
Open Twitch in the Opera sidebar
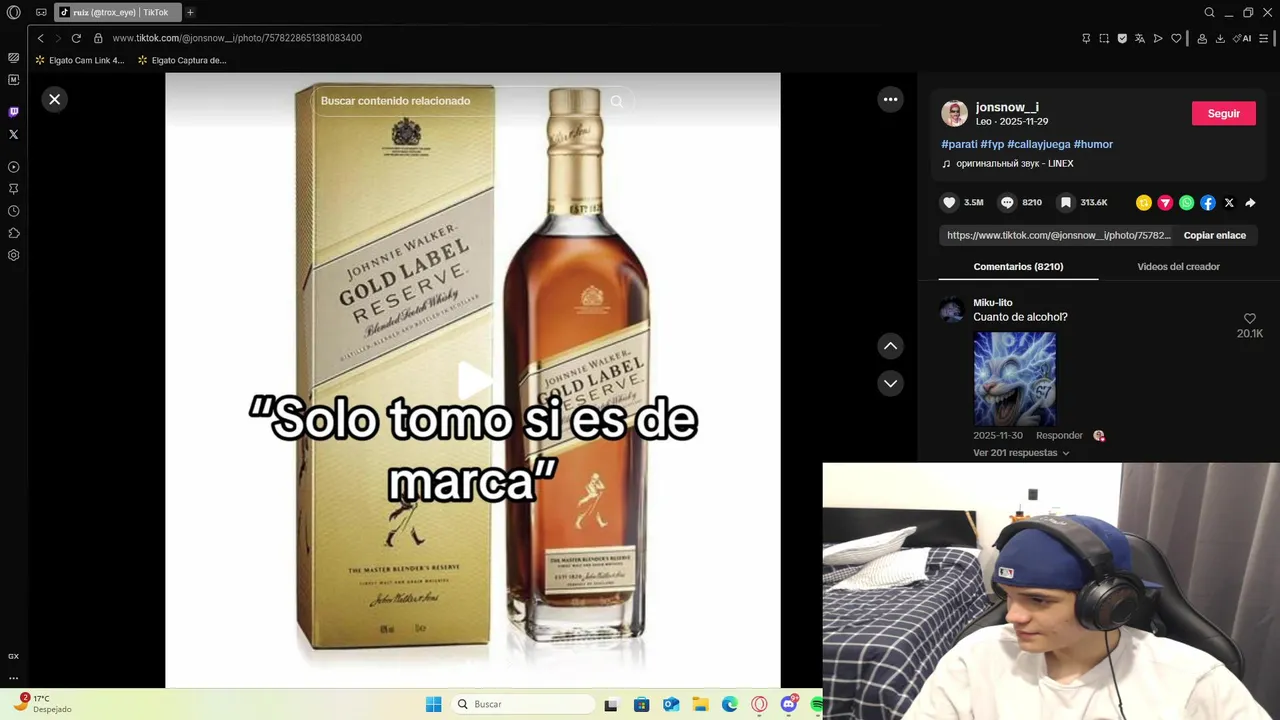click(x=14, y=112)
